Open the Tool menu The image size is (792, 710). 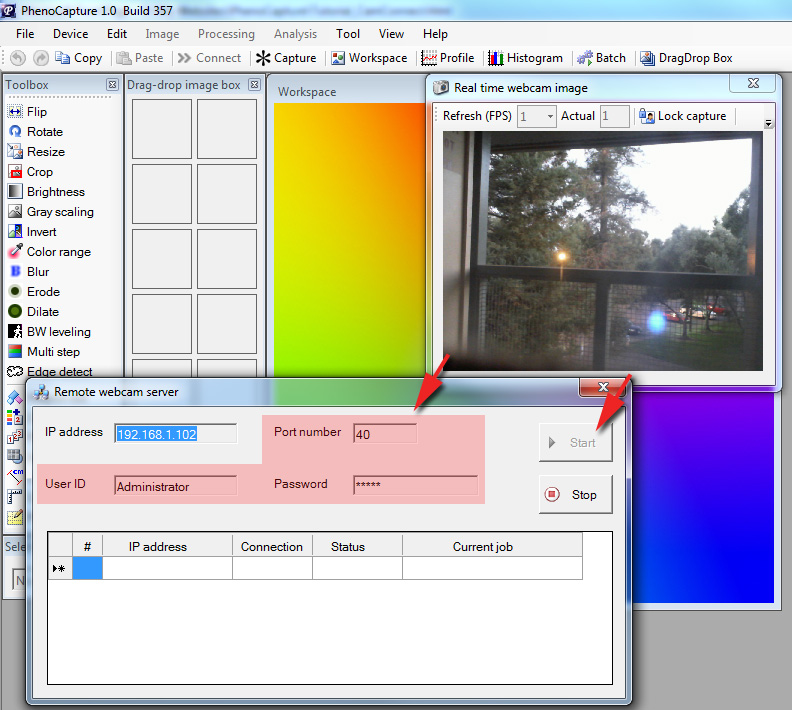348,34
